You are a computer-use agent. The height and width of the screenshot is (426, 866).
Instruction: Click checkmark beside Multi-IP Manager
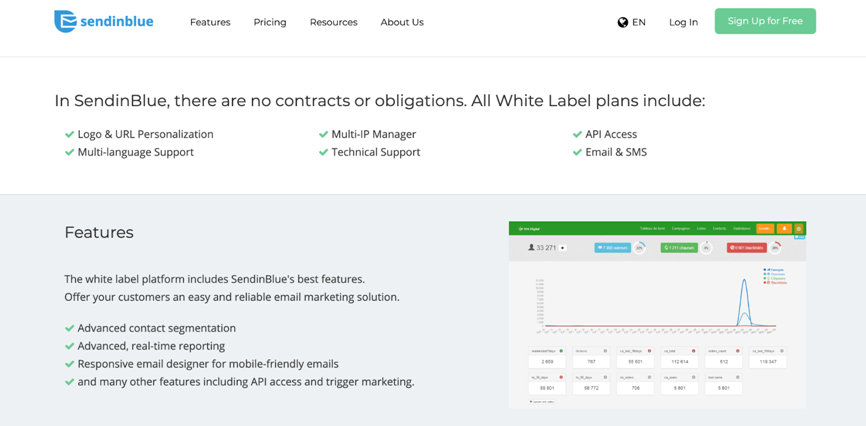323,134
